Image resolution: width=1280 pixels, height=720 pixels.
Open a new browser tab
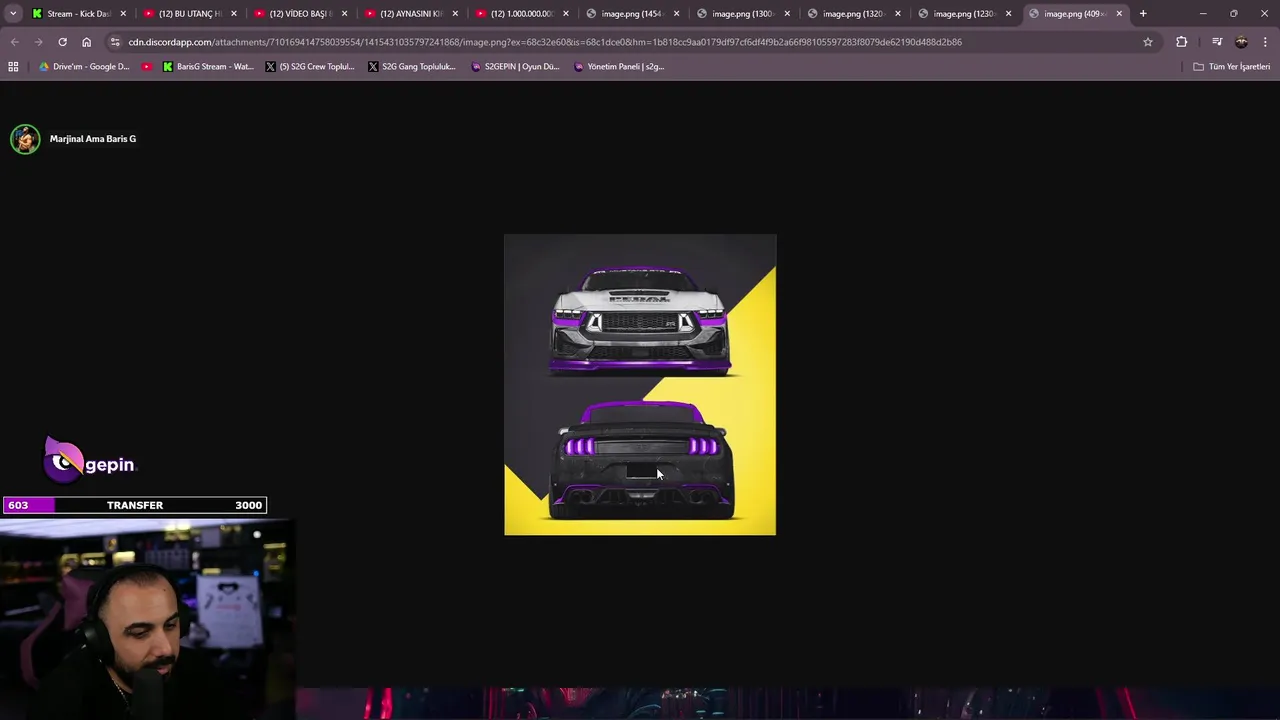(x=1143, y=14)
